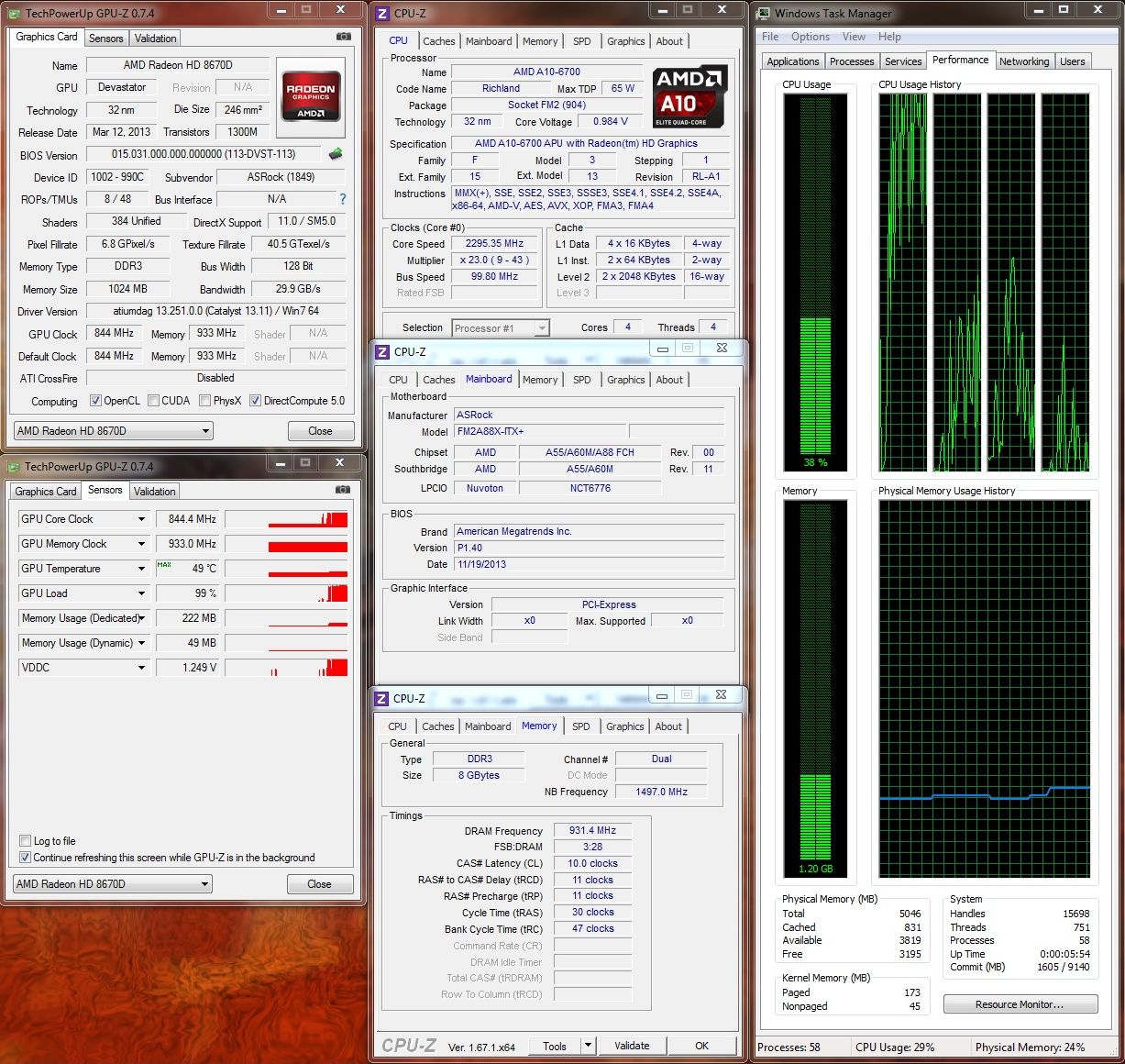Image resolution: width=1125 pixels, height=1064 pixels.
Task: Click the Bus Interface question mark icon
Action: 343,199
